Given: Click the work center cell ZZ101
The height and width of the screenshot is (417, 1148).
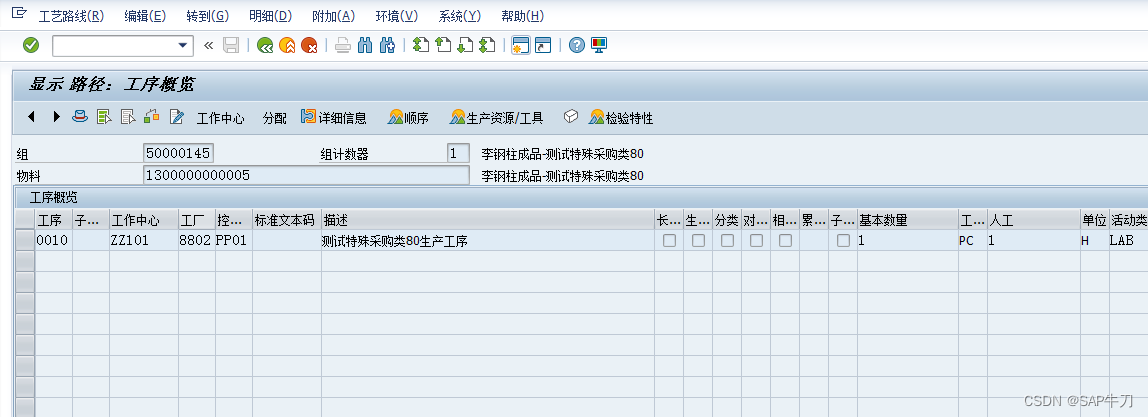Looking at the screenshot, I should (144, 240).
